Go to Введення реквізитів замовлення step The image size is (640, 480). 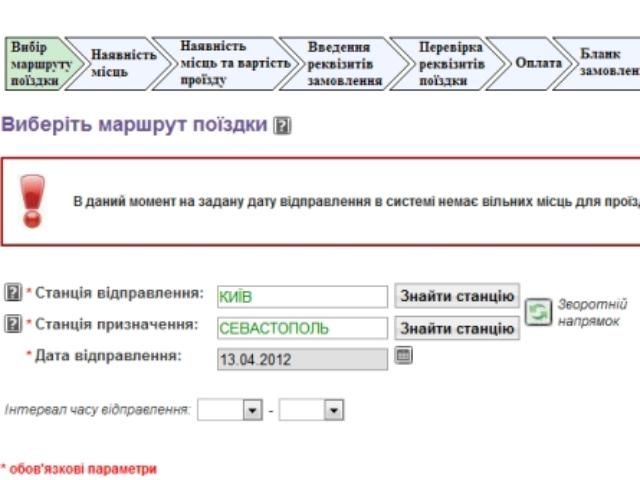tap(344, 64)
